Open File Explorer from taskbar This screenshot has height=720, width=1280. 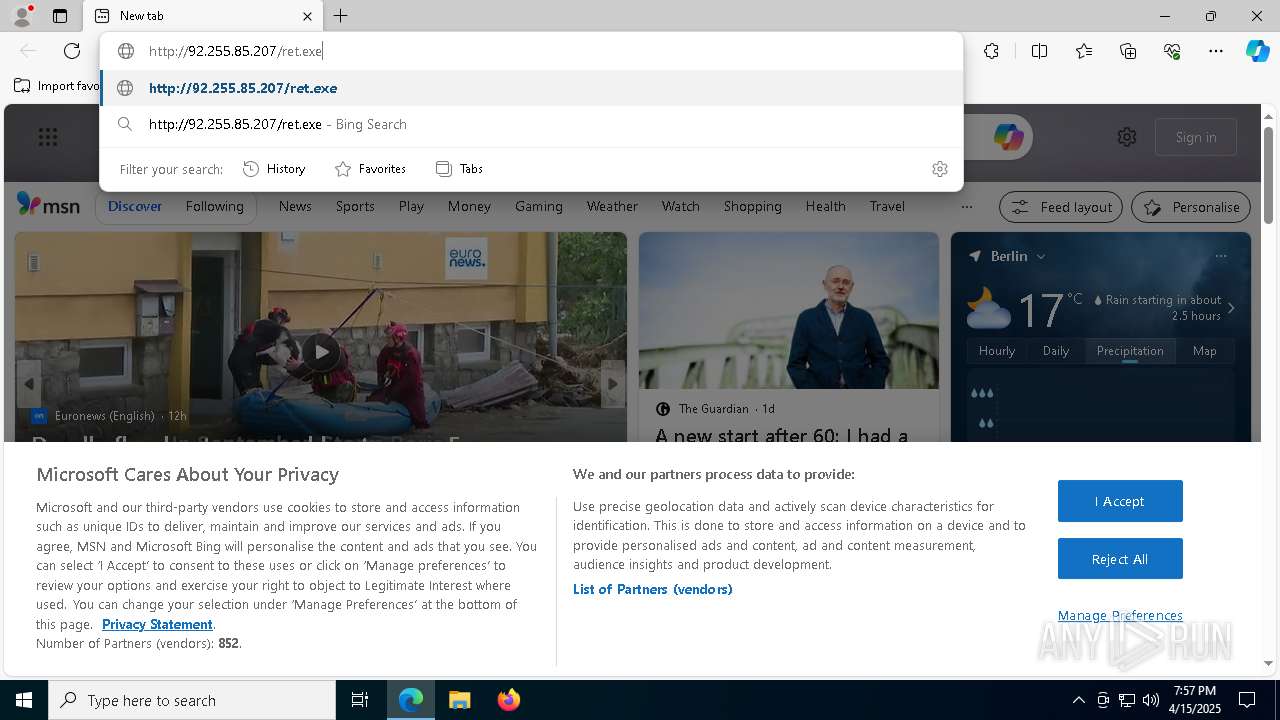pyautogui.click(x=459, y=700)
